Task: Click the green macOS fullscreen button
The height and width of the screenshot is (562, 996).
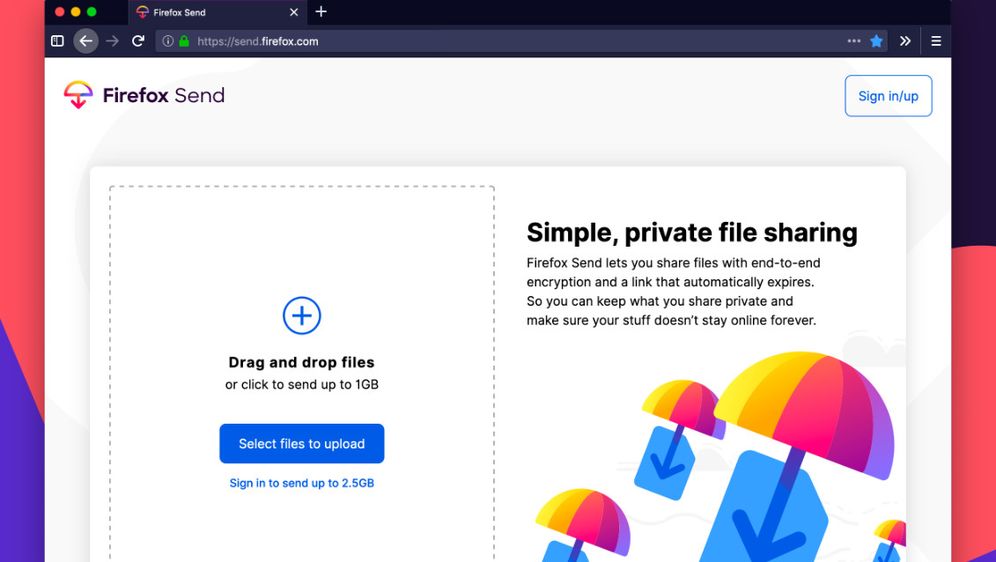Action: [91, 11]
